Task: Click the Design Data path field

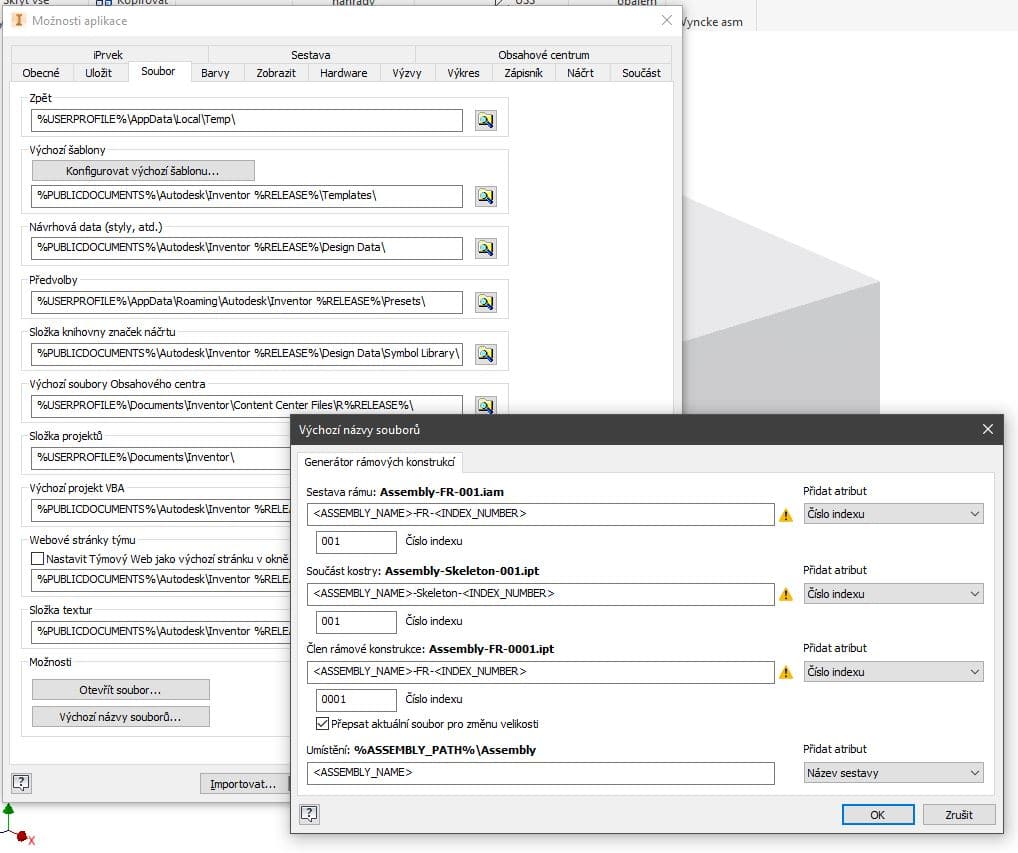Action: (x=247, y=248)
